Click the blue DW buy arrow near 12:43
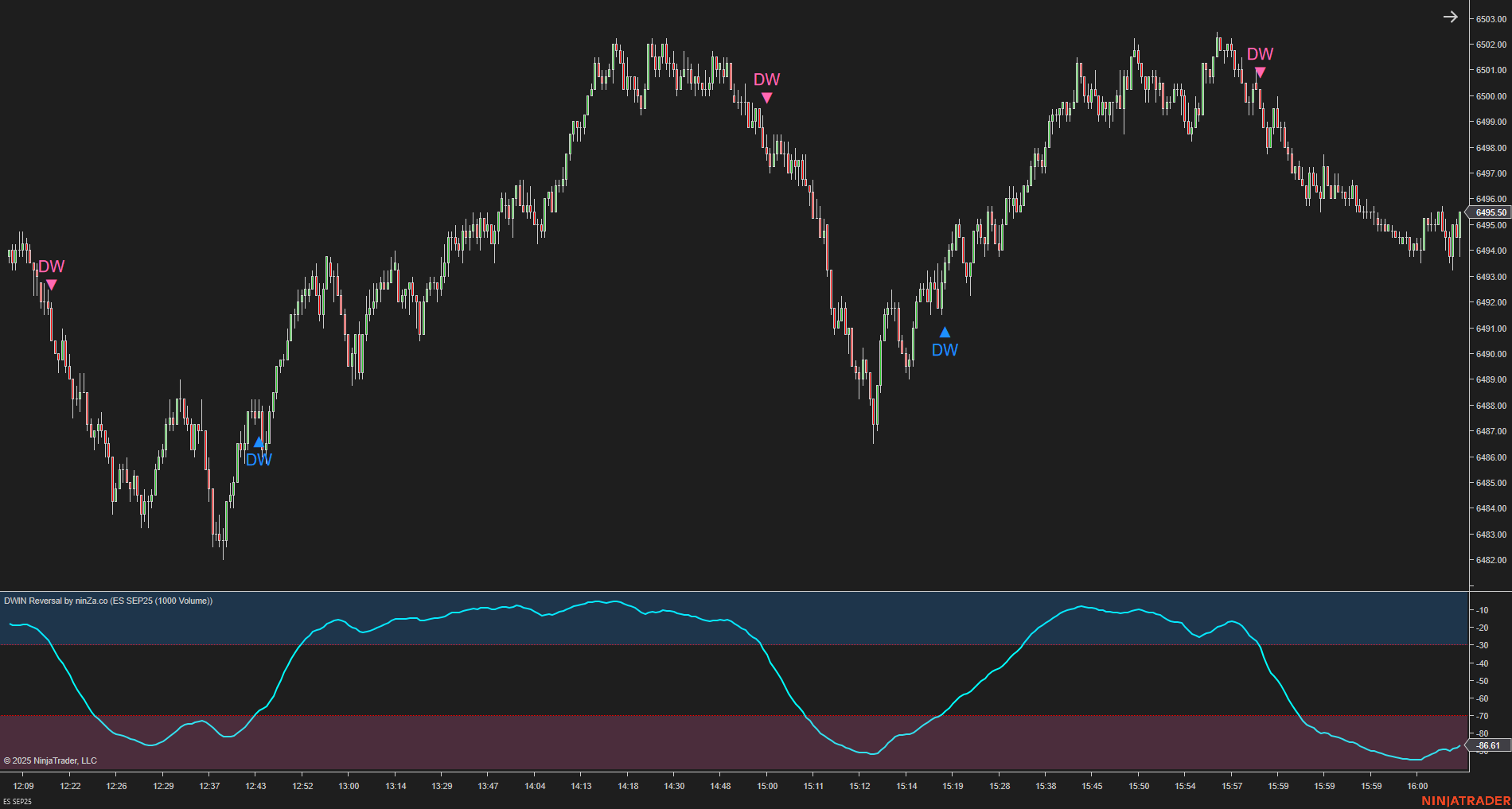Screen dimensions: 1512x809 [259, 441]
